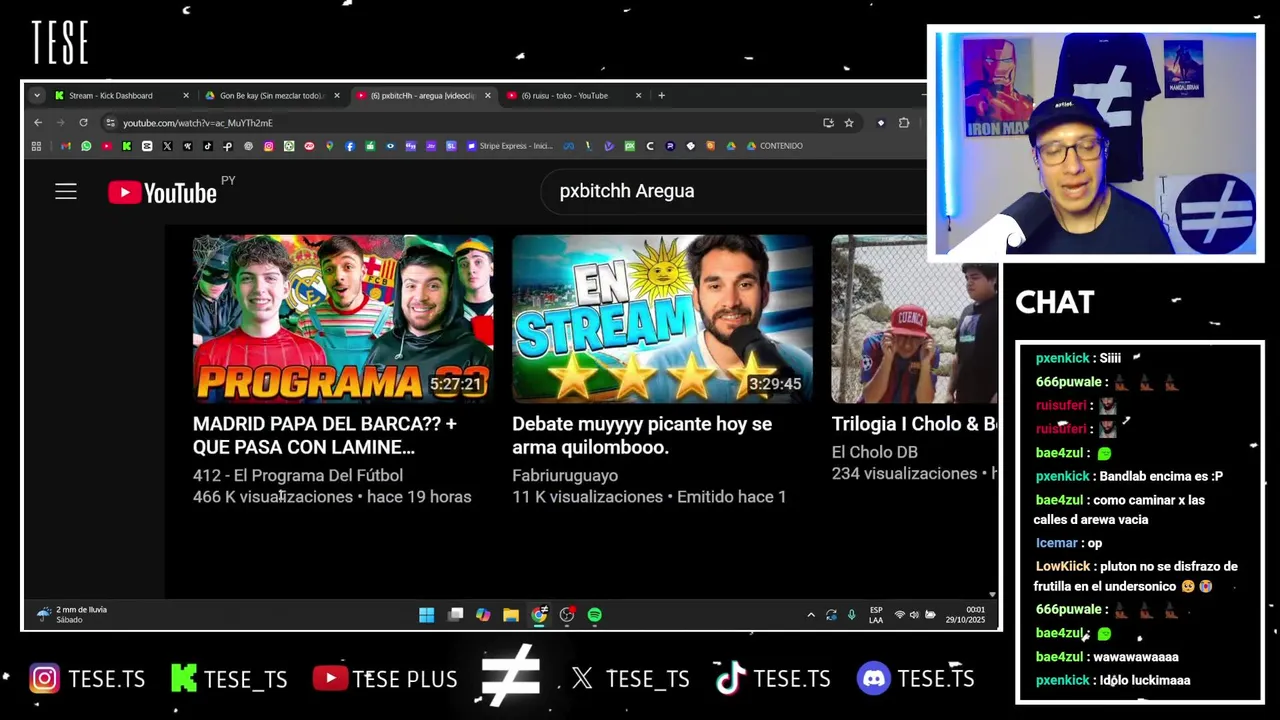The height and width of the screenshot is (720, 1280).
Task: Expand the system tray hidden icons chevron
Action: tap(811, 615)
